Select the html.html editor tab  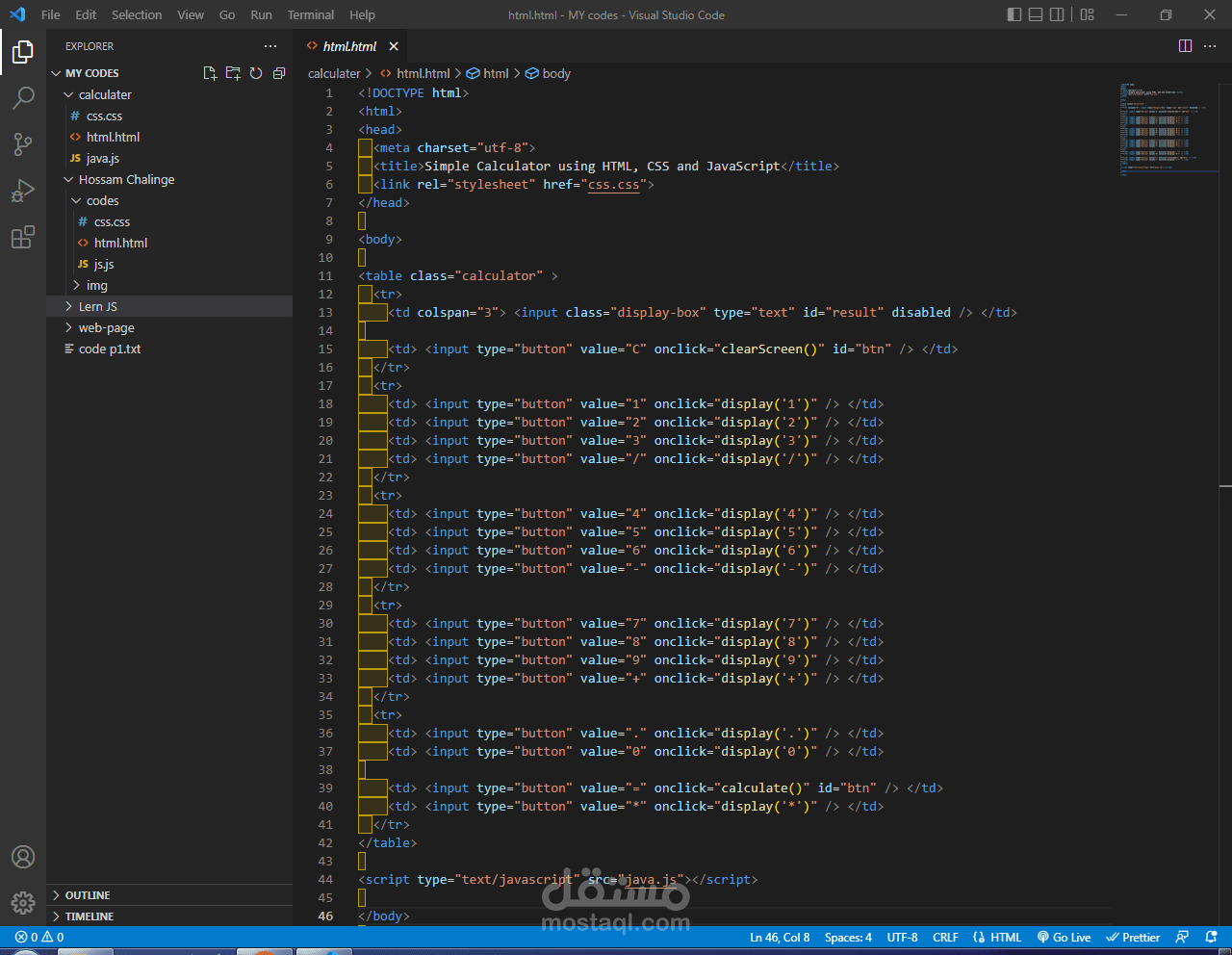click(349, 46)
